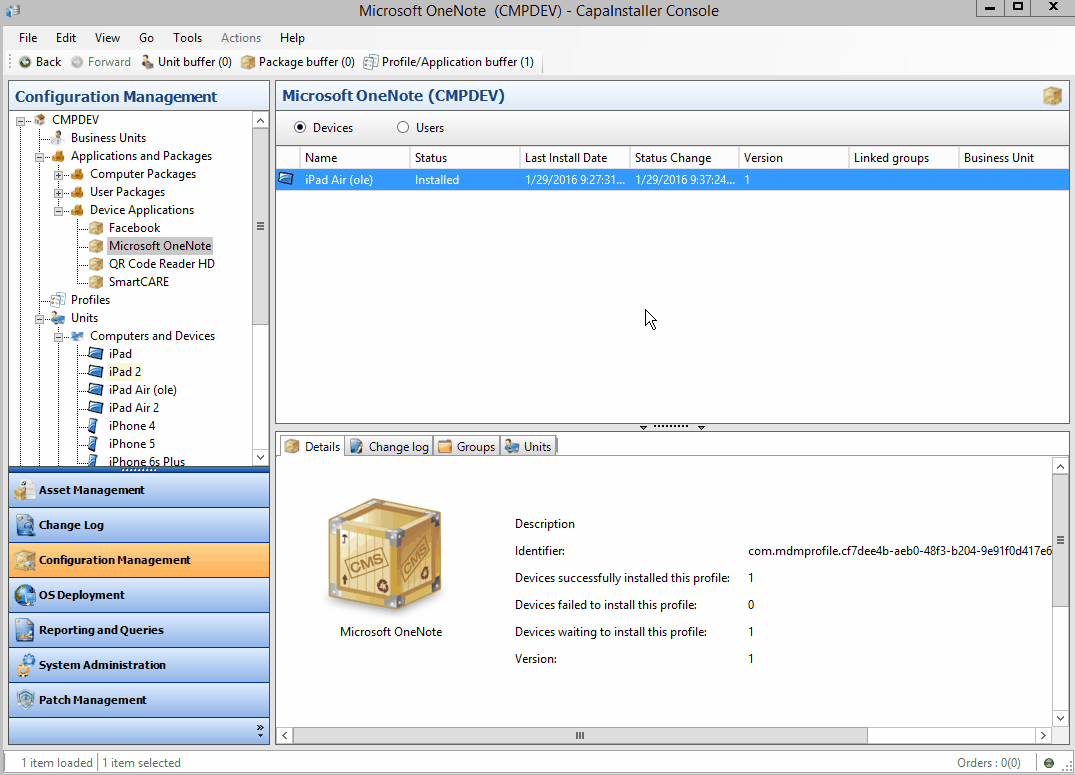Image resolution: width=1075 pixels, height=775 pixels.
Task: Open the Unit buffer icon
Action: click(x=147, y=62)
